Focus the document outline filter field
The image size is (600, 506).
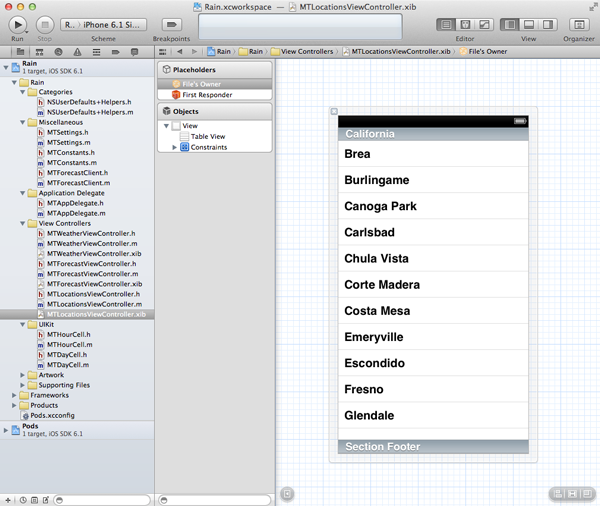coord(215,500)
